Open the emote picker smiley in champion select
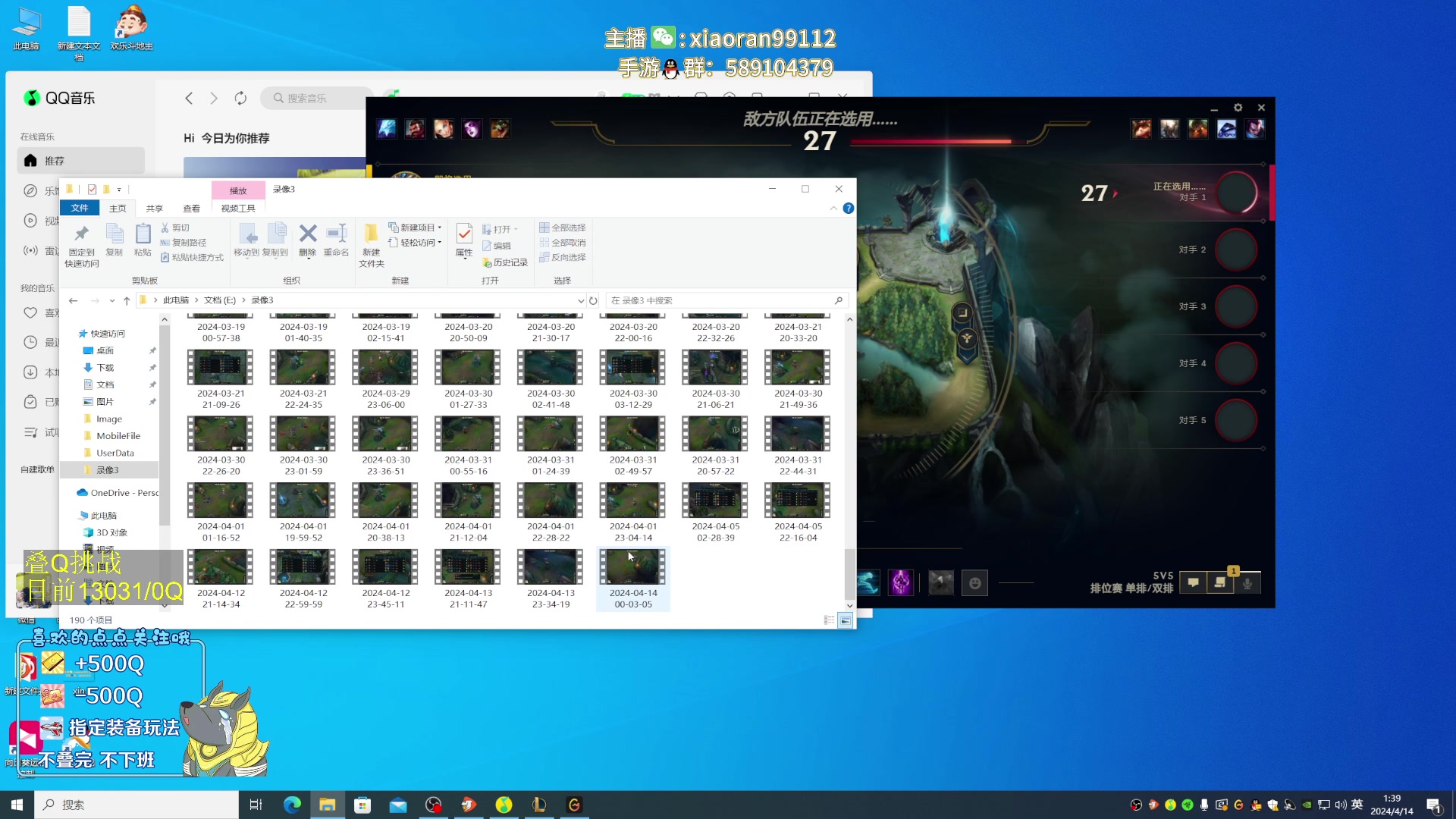1456x819 pixels. [x=975, y=582]
